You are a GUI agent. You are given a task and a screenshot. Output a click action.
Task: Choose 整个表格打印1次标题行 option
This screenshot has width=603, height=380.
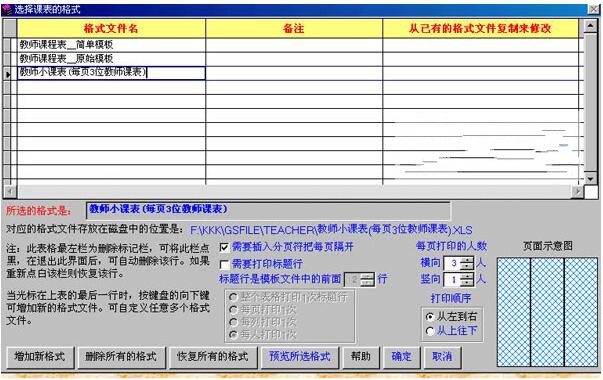[x=233, y=297]
